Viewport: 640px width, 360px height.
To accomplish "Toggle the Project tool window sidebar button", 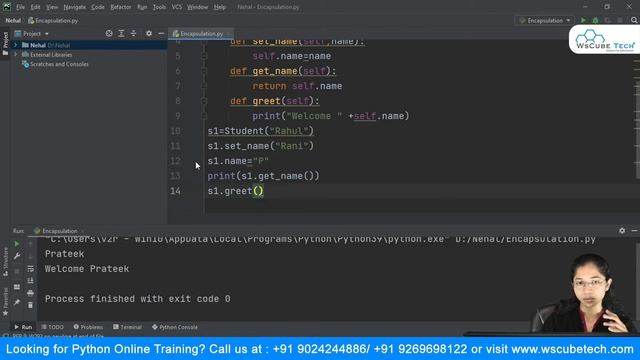I will (x=5, y=44).
